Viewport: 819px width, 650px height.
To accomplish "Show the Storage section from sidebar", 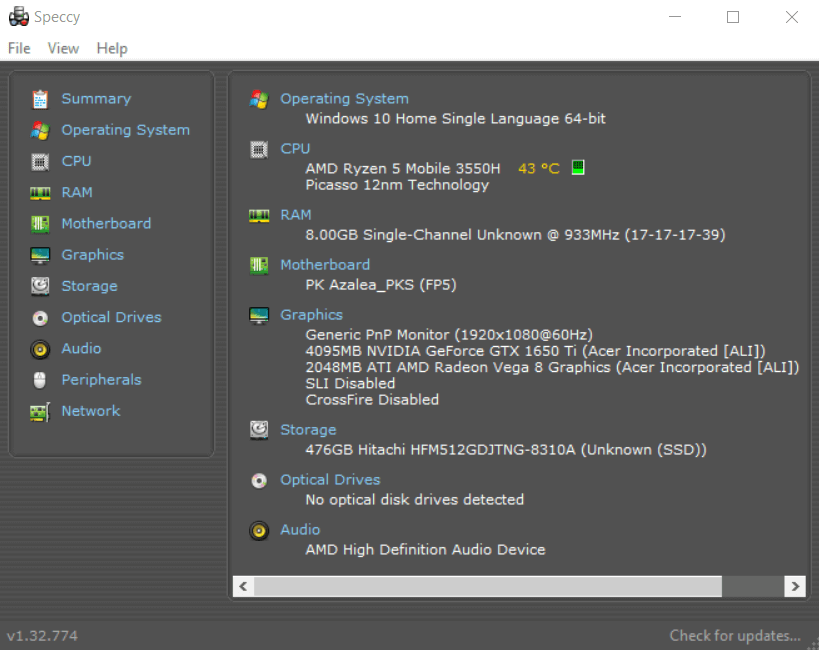I will point(89,286).
